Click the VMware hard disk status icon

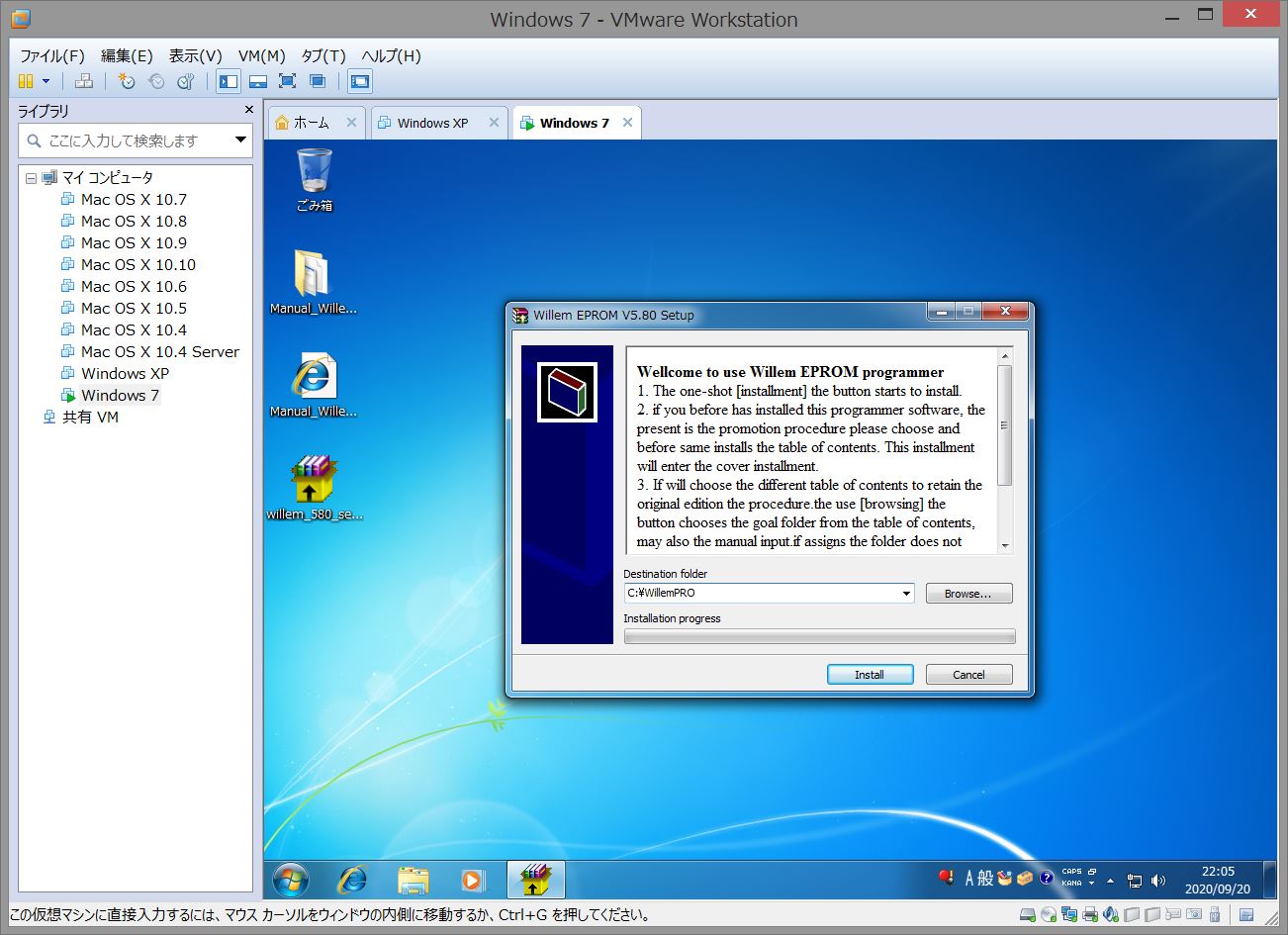1028,915
